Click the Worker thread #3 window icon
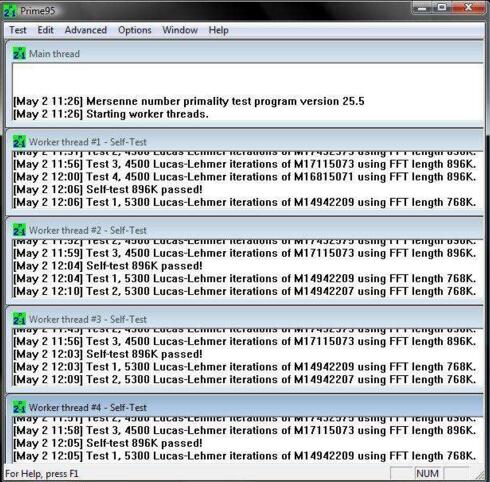 point(19,319)
